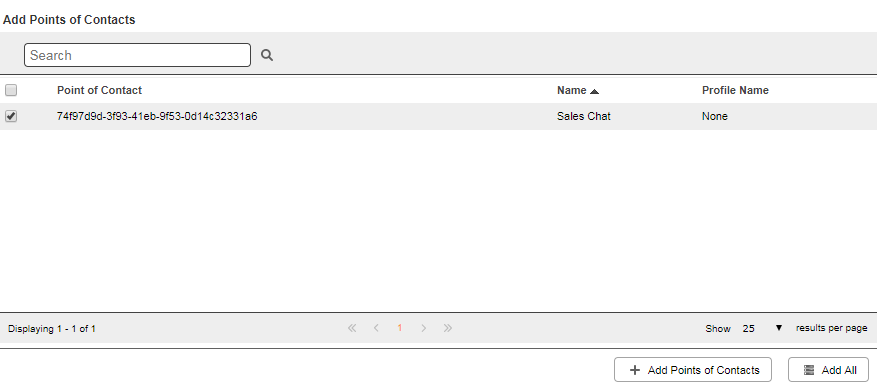Uncheck the Sales Chat row checkbox
Image resolution: width=877 pixels, height=385 pixels.
click(x=11, y=116)
